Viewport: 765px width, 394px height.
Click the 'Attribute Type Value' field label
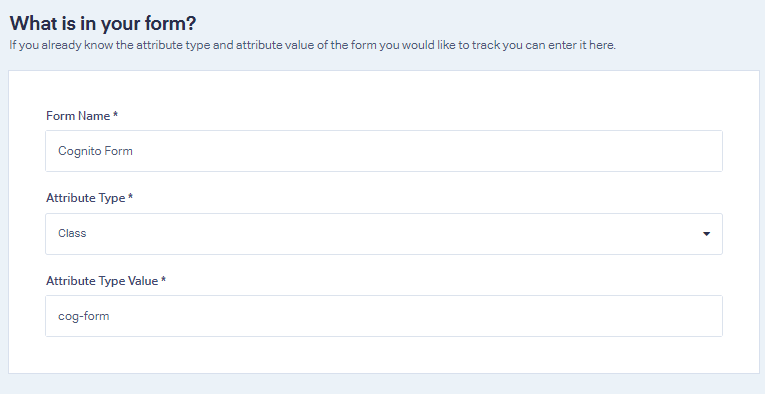click(x=102, y=281)
